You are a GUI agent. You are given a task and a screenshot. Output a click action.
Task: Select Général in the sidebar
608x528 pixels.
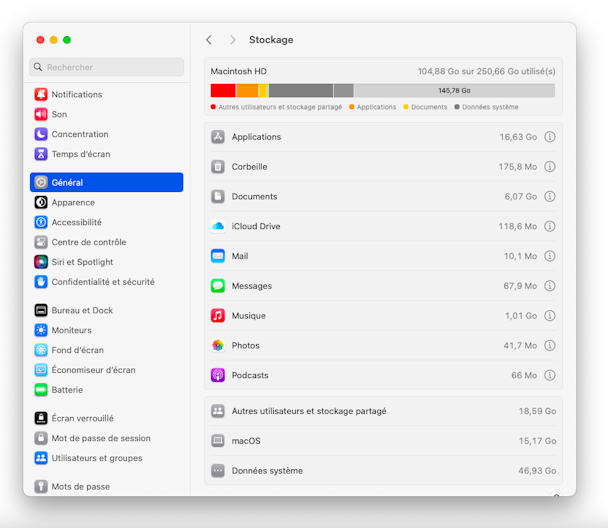tap(106, 182)
